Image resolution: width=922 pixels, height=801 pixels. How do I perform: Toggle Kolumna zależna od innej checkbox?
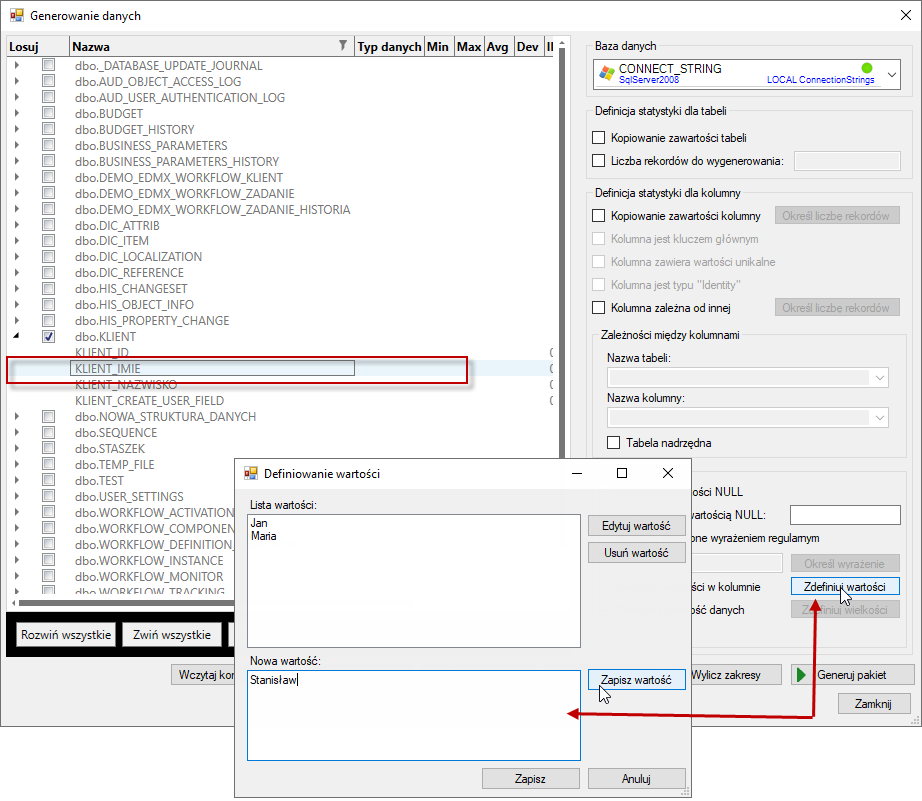pos(599,308)
